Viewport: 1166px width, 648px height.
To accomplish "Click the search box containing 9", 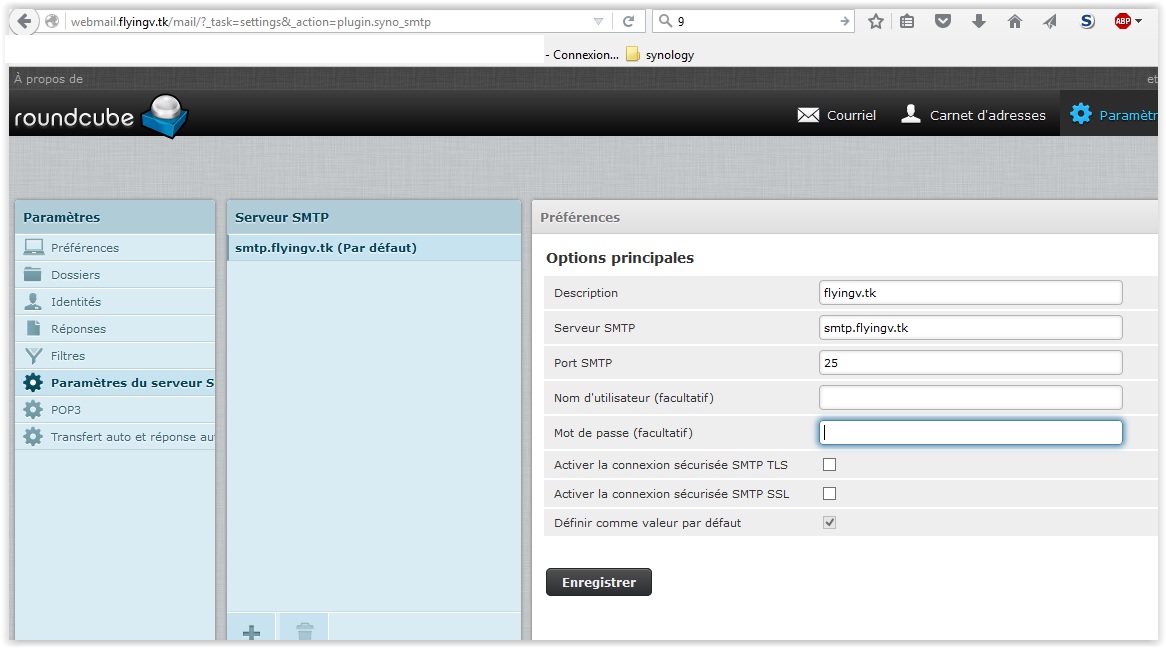I will click(x=755, y=22).
